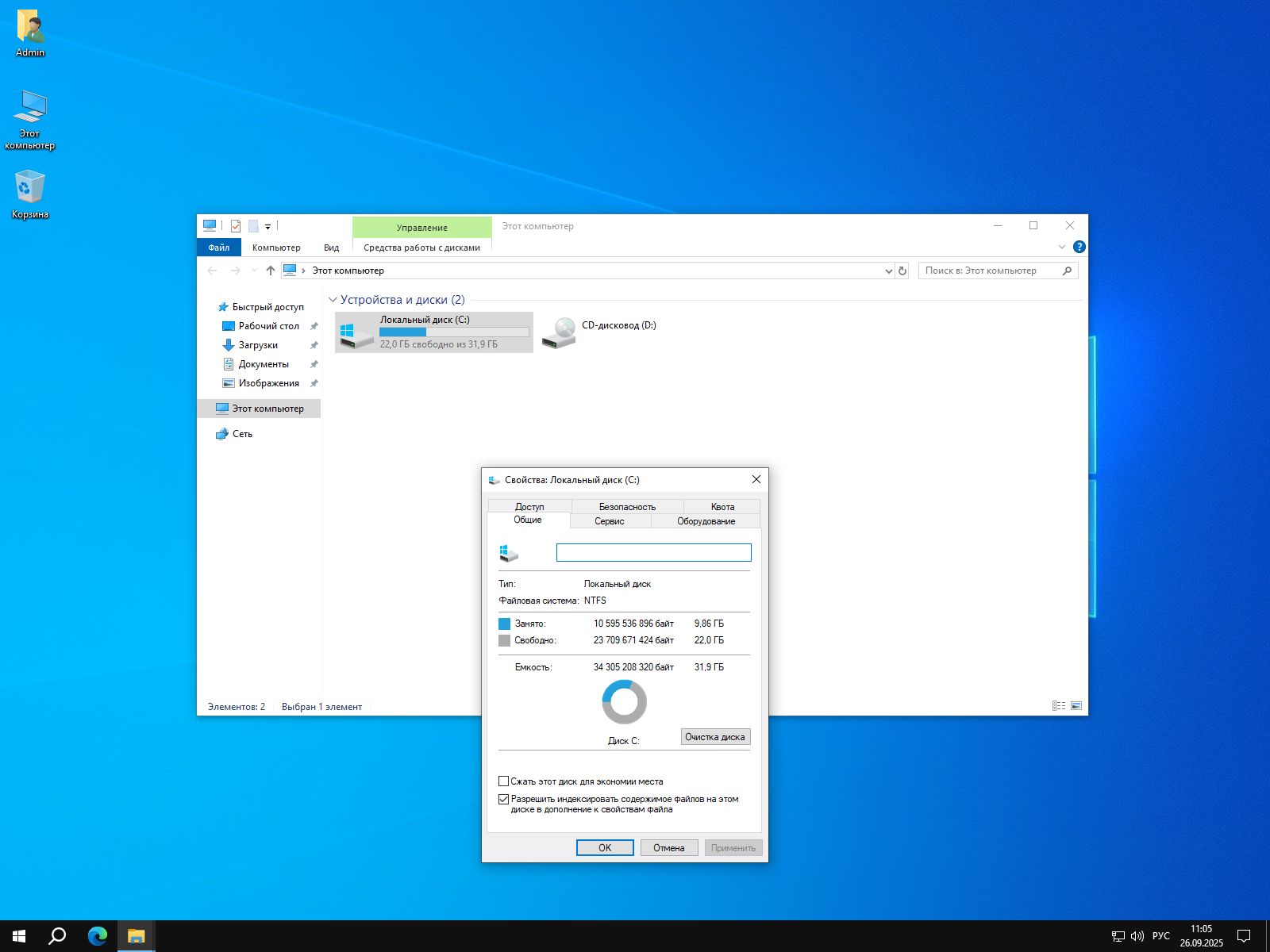
Task: Collapse the 'Устройства и диски' group
Action: (333, 300)
